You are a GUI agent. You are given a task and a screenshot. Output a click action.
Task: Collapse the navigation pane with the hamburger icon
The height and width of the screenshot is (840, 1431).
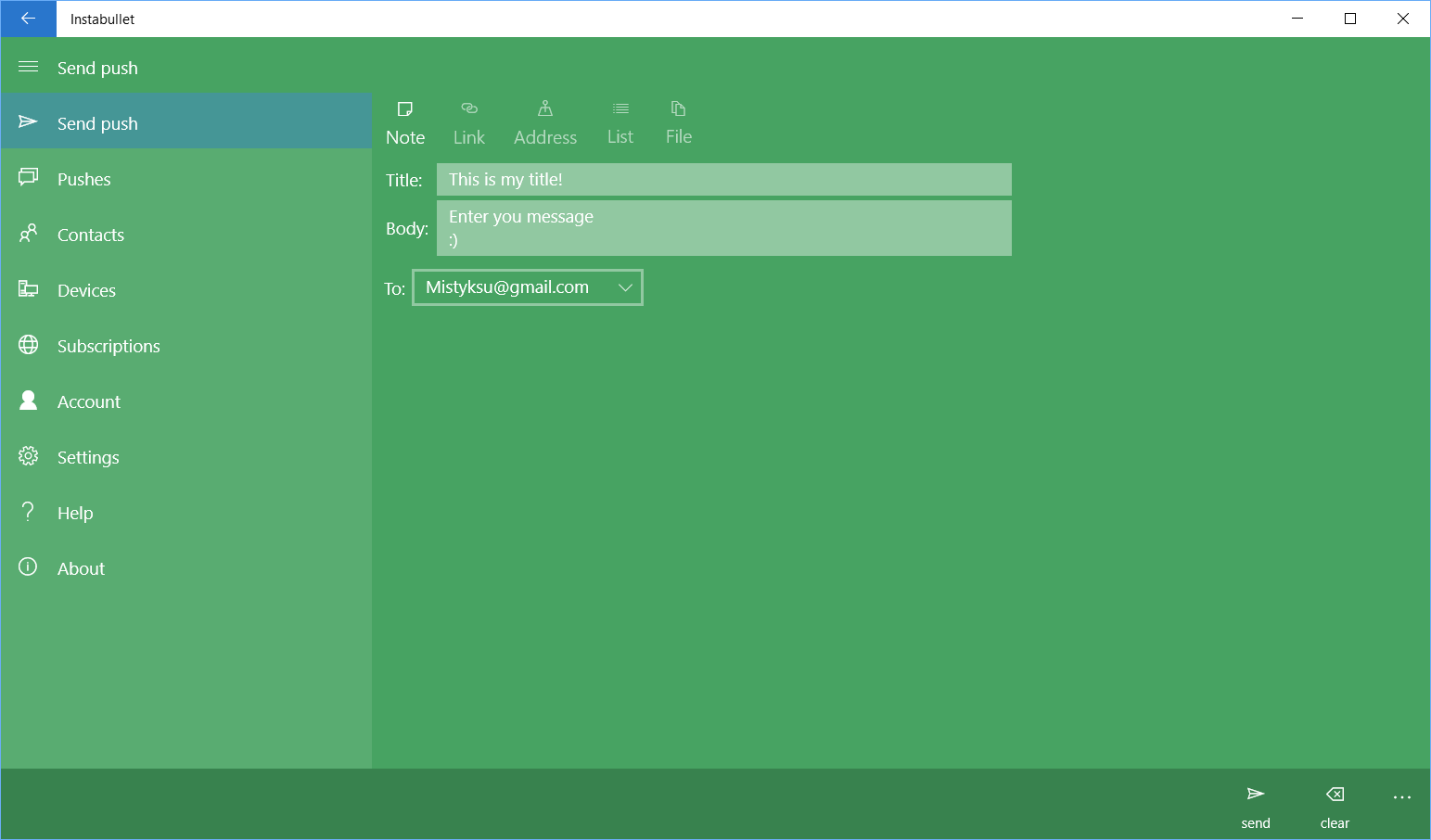[x=28, y=66]
